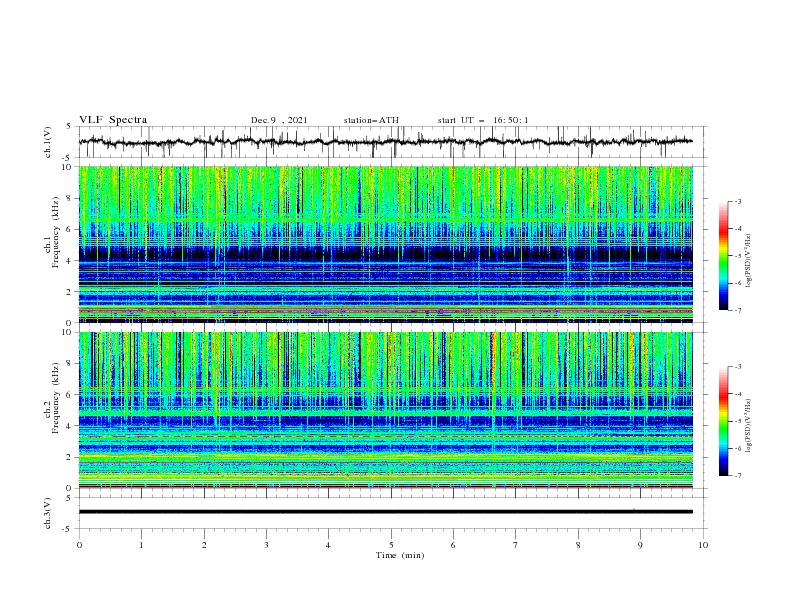Click the ch.2 'Frequency (kHz)' axis label
This screenshot has width=792, height=612.
click(x=56, y=398)
